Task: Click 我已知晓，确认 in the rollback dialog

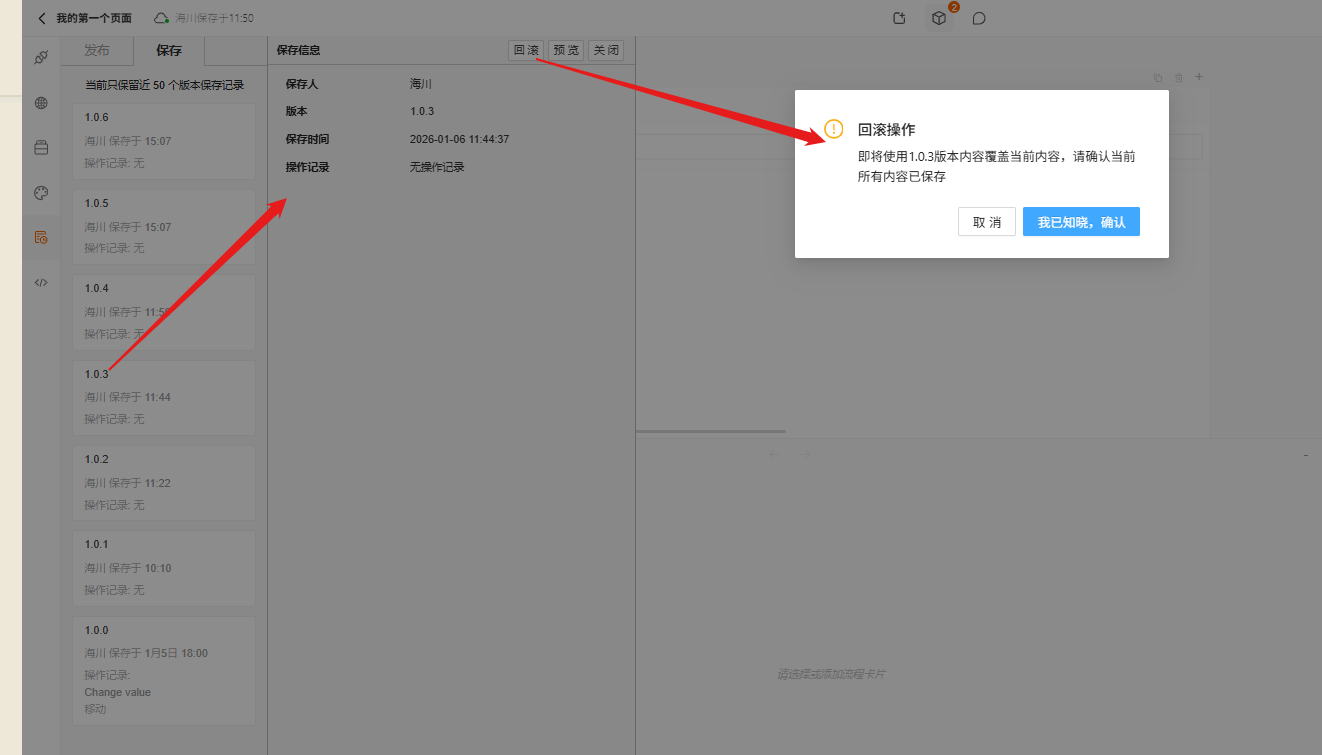Action: [x=1081, y=221]
